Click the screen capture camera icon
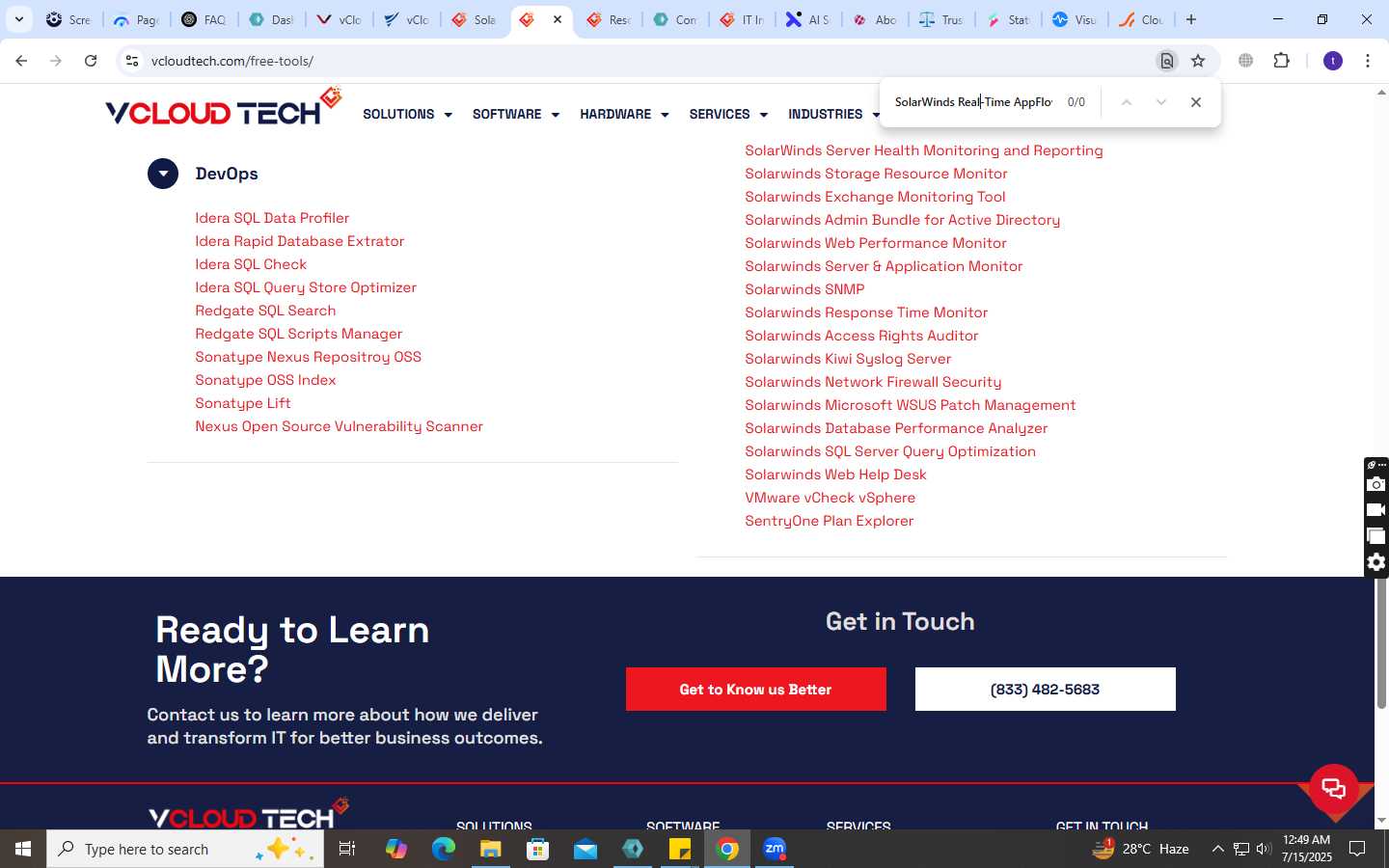This screenshot has width=1389, height=868. [x=1376, y=484]
